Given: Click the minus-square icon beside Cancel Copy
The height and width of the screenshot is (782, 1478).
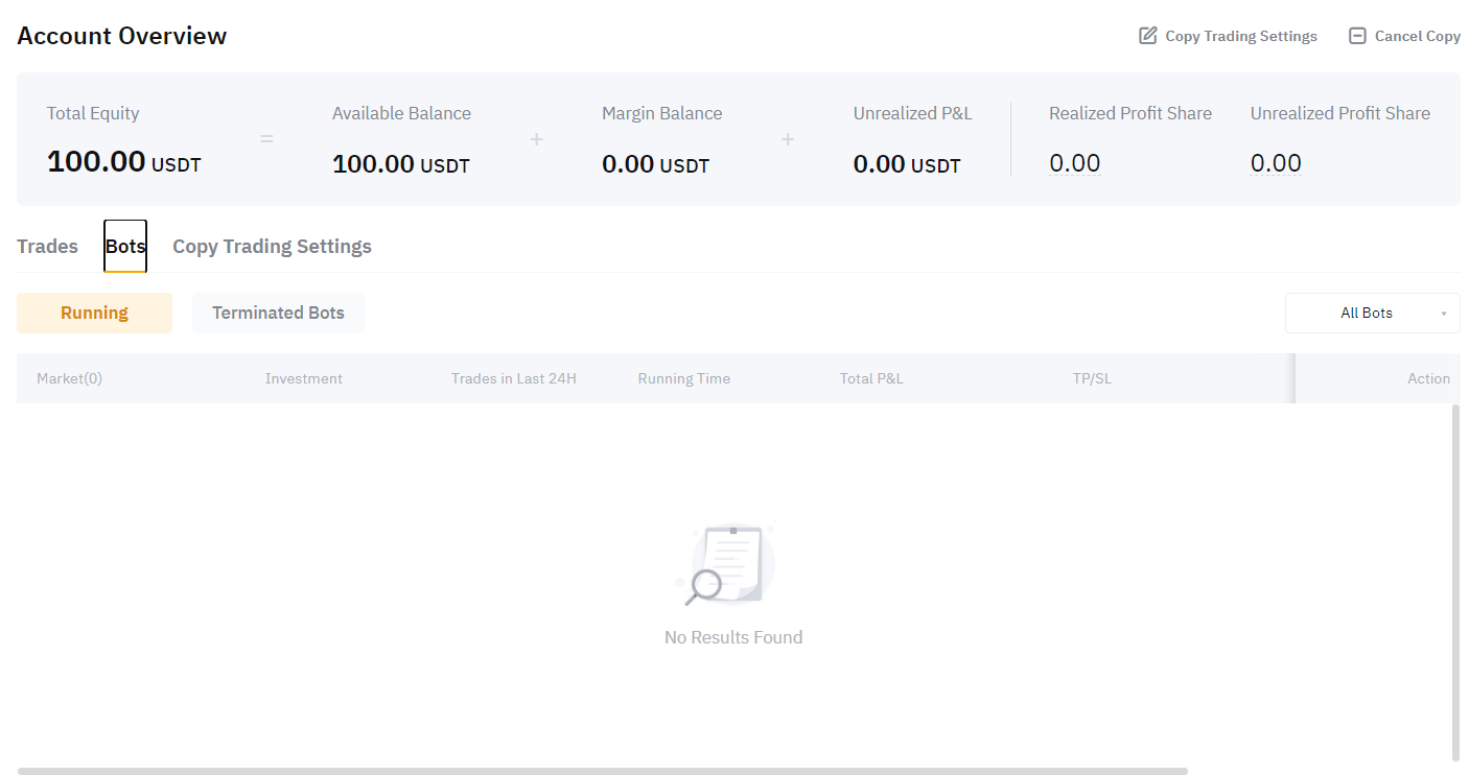Looking at the screenshot, I should 1357,36.
